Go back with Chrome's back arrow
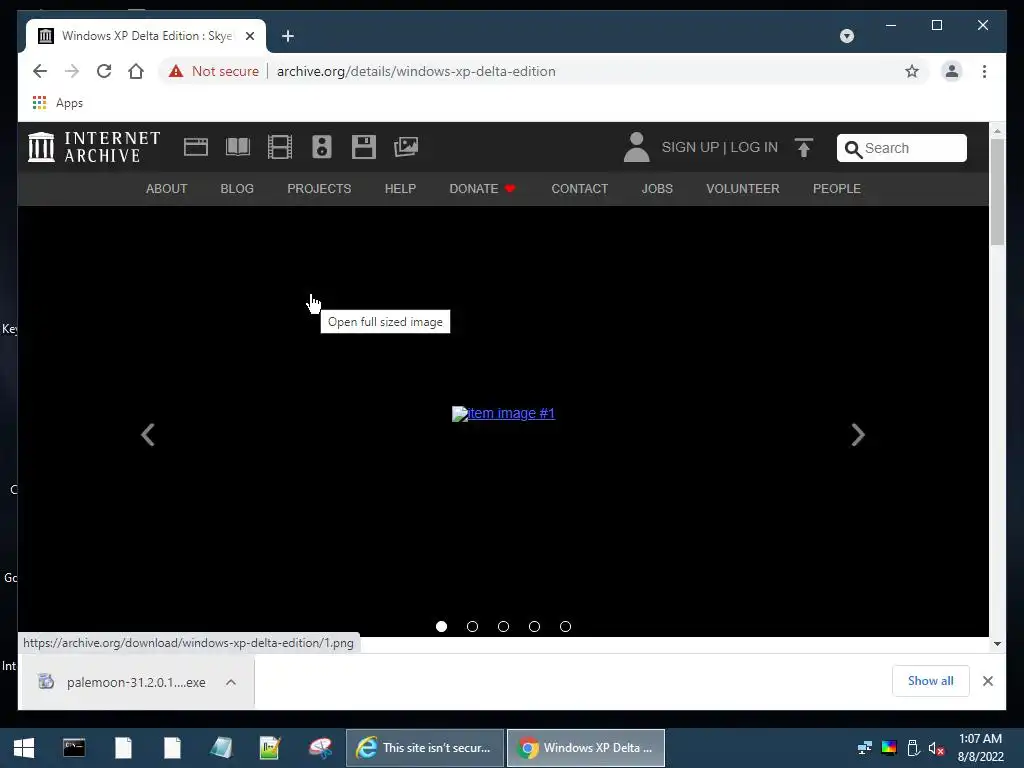The height and width of the screenshot is (768, 1024). 40,71
